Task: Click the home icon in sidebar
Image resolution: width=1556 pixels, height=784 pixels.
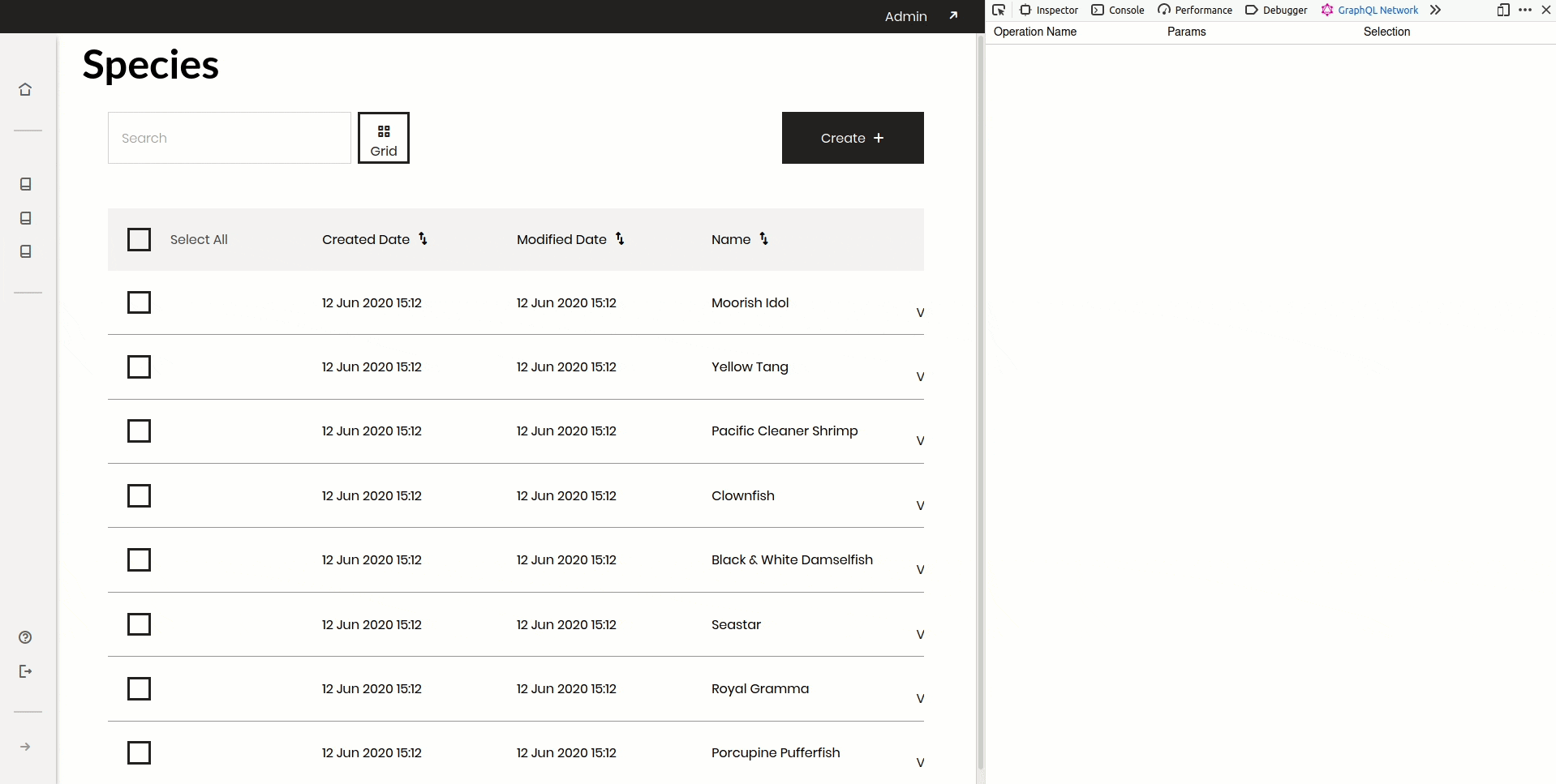Action: pyautogui.click(x=25, y=89)
